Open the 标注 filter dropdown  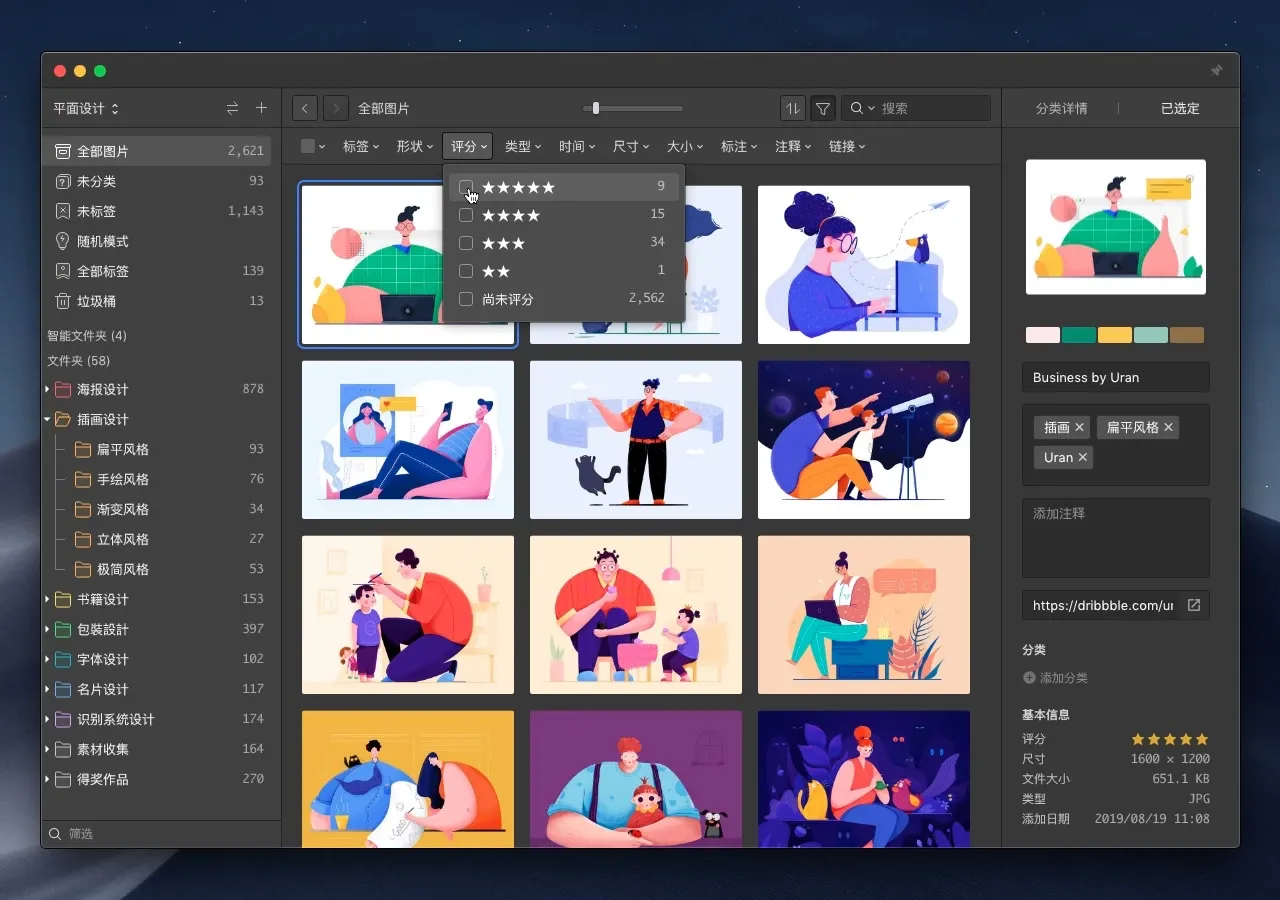click(739, 146)
